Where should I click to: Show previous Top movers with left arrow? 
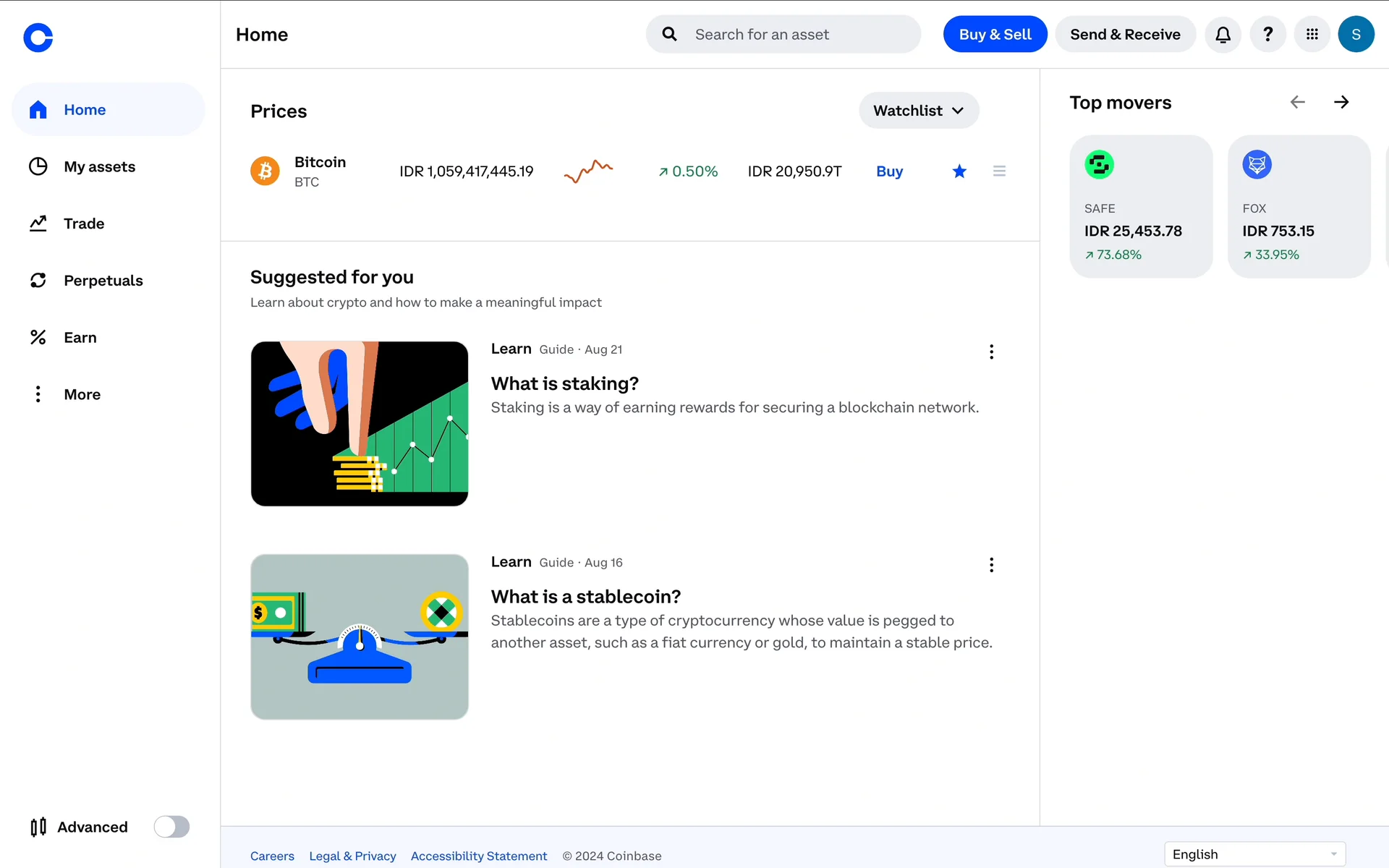pyautogui.click(x=1298, y=102)
